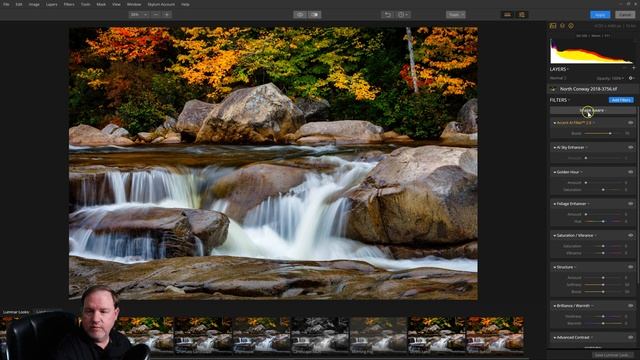Viewport: 640px width, 360px height.
Task: Click the layers panel icon
Action: tap(562, 26)
